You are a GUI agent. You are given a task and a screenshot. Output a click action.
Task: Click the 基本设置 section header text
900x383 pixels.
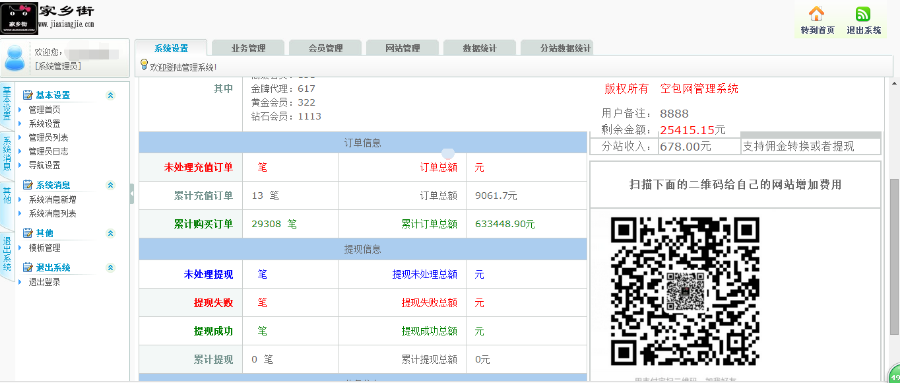(53, 95)
